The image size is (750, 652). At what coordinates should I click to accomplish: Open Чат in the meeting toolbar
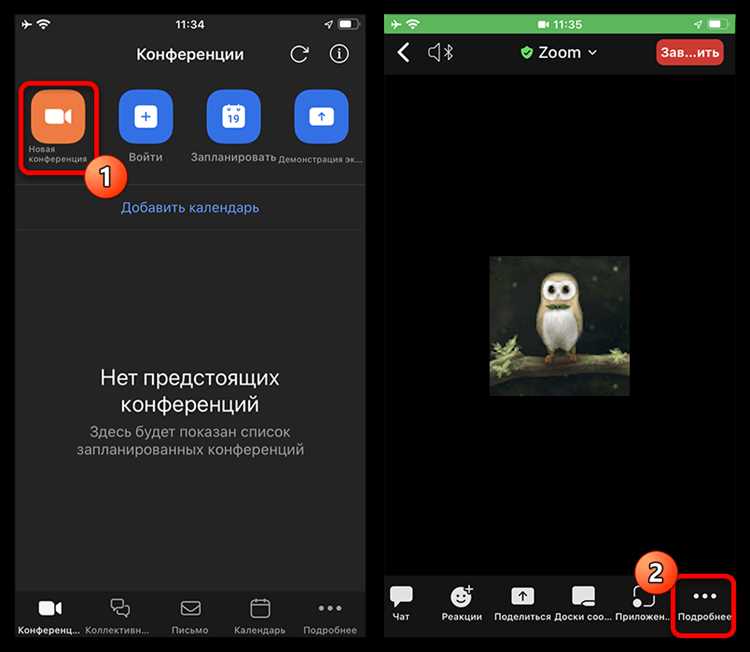(x=401, y=604)
